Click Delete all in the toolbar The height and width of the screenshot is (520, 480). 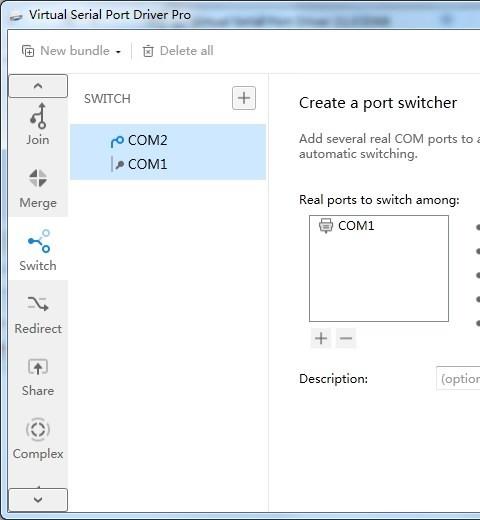tap(178, 51)
